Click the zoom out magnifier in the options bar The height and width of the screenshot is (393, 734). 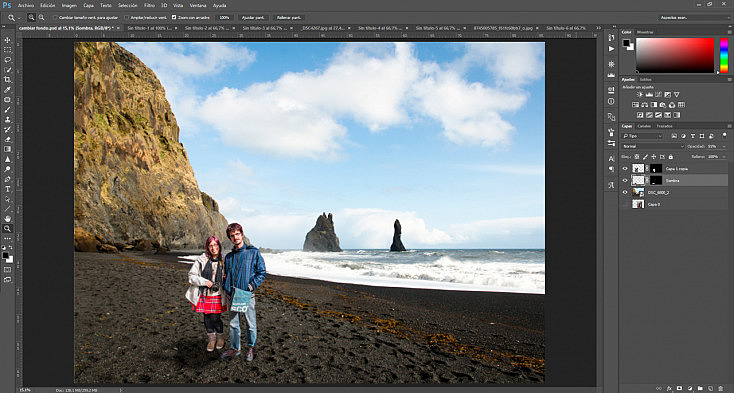point(41,17)
